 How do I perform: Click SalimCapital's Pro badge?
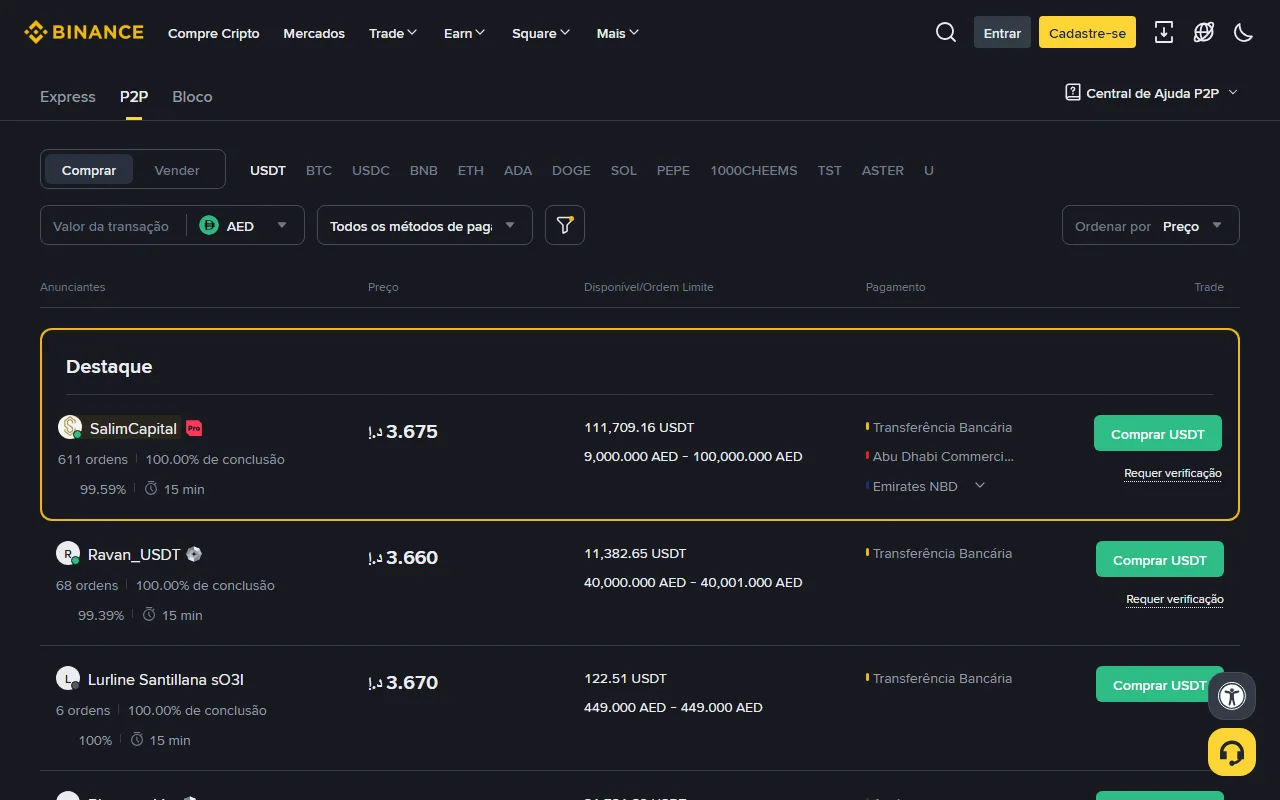194,428
